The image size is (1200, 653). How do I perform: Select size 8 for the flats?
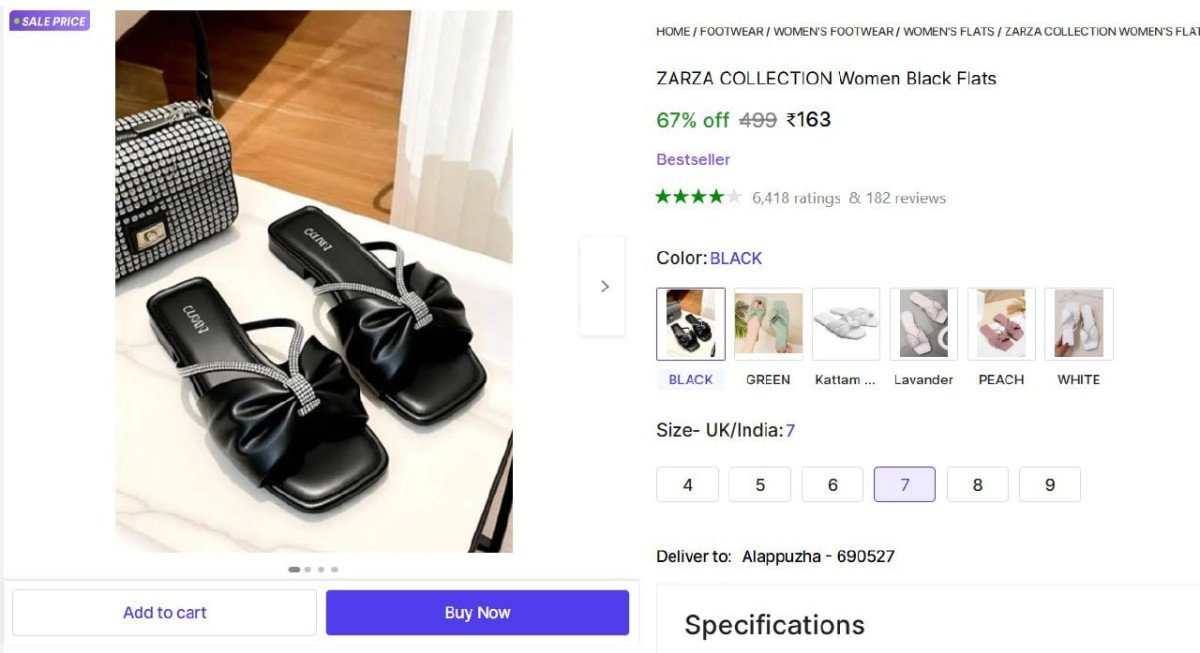(977, 484)
